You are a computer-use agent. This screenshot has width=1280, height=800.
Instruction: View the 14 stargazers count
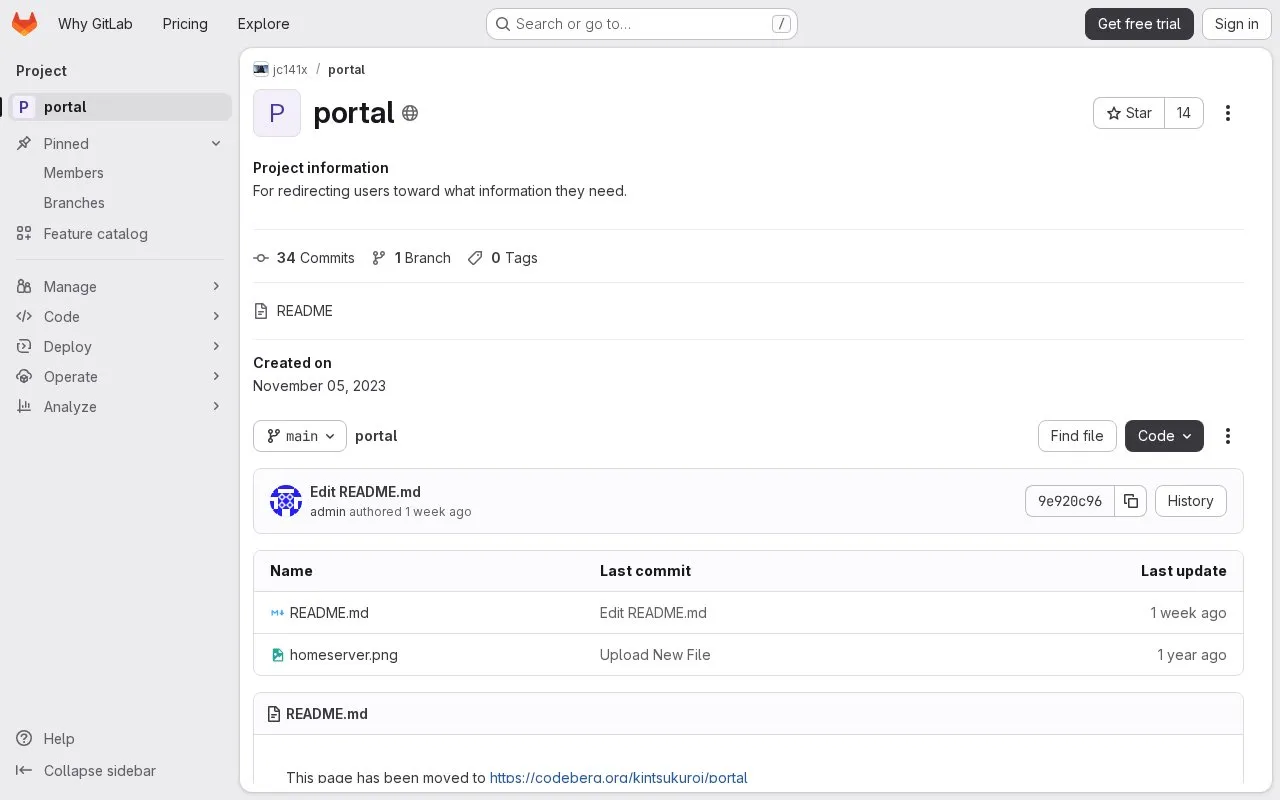1184,113
